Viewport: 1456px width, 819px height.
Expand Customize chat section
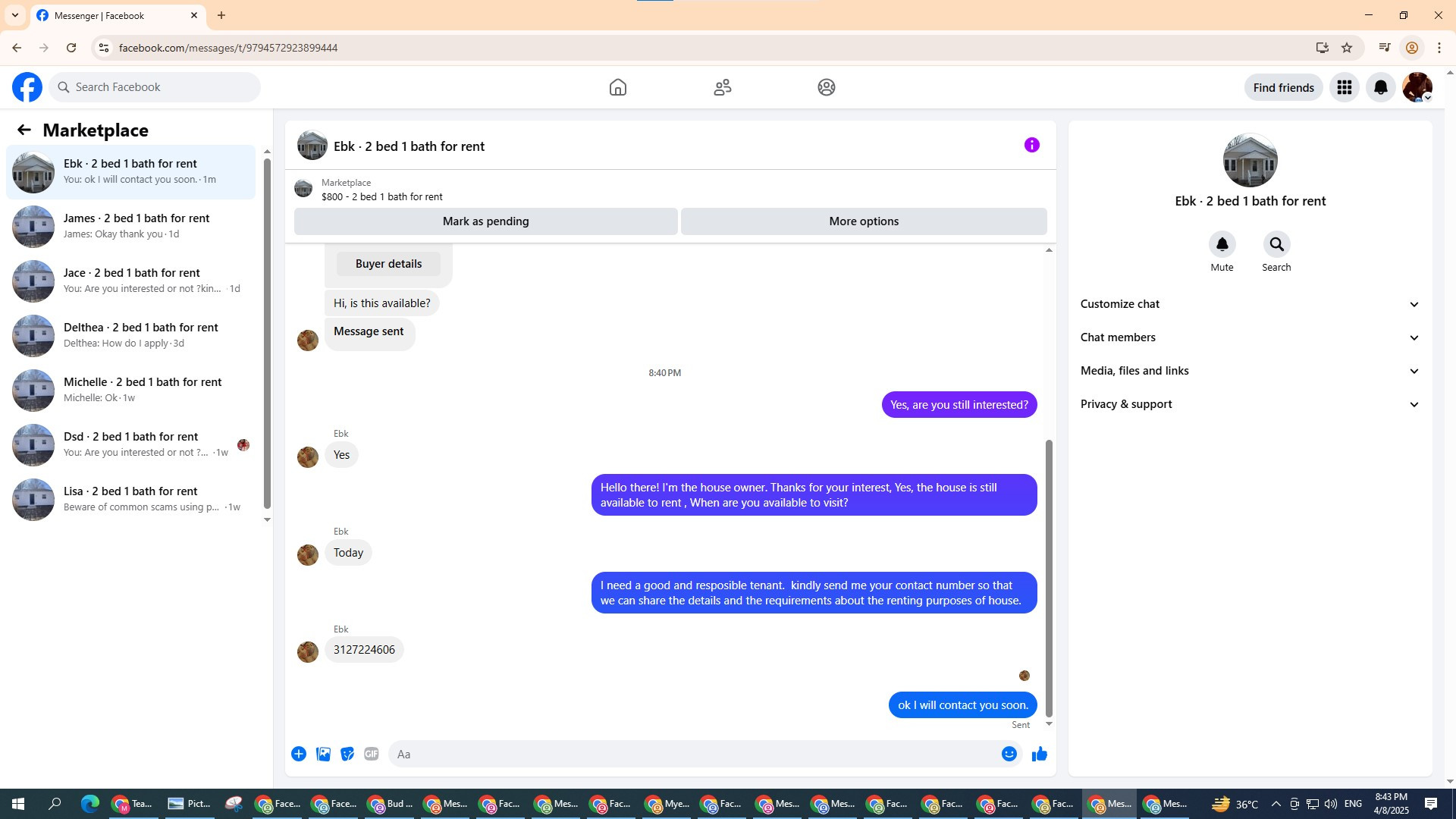tap(1250, 304)
